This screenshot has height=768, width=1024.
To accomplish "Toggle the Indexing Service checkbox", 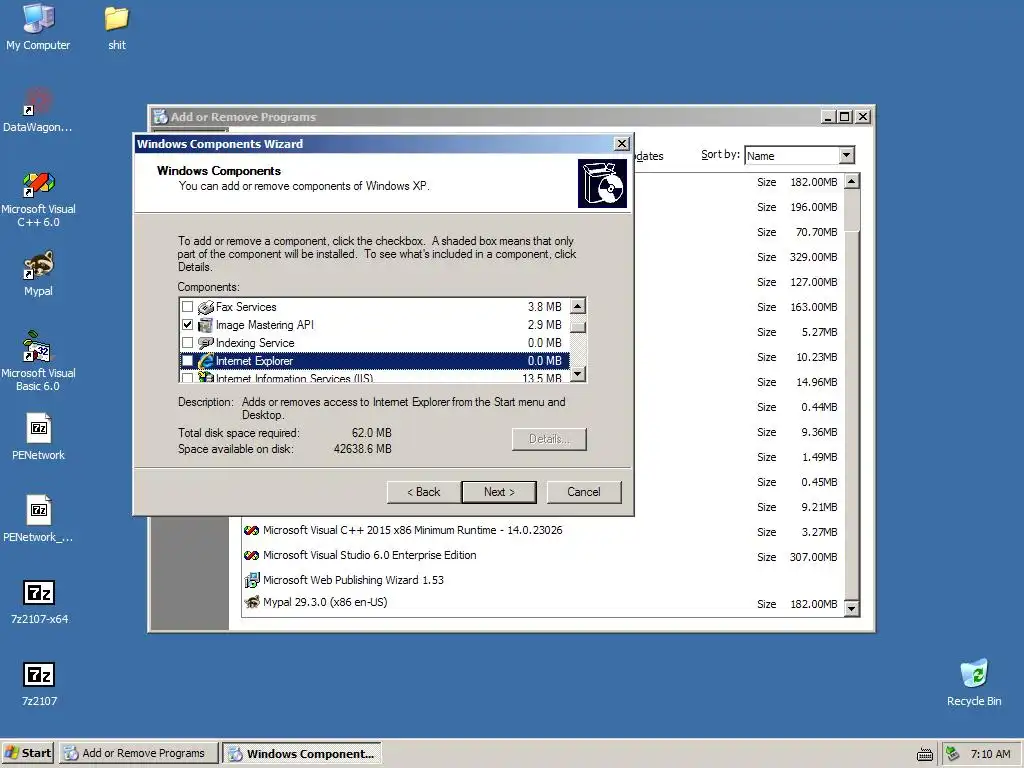I will pyautogui.click(x=187, y=343).
